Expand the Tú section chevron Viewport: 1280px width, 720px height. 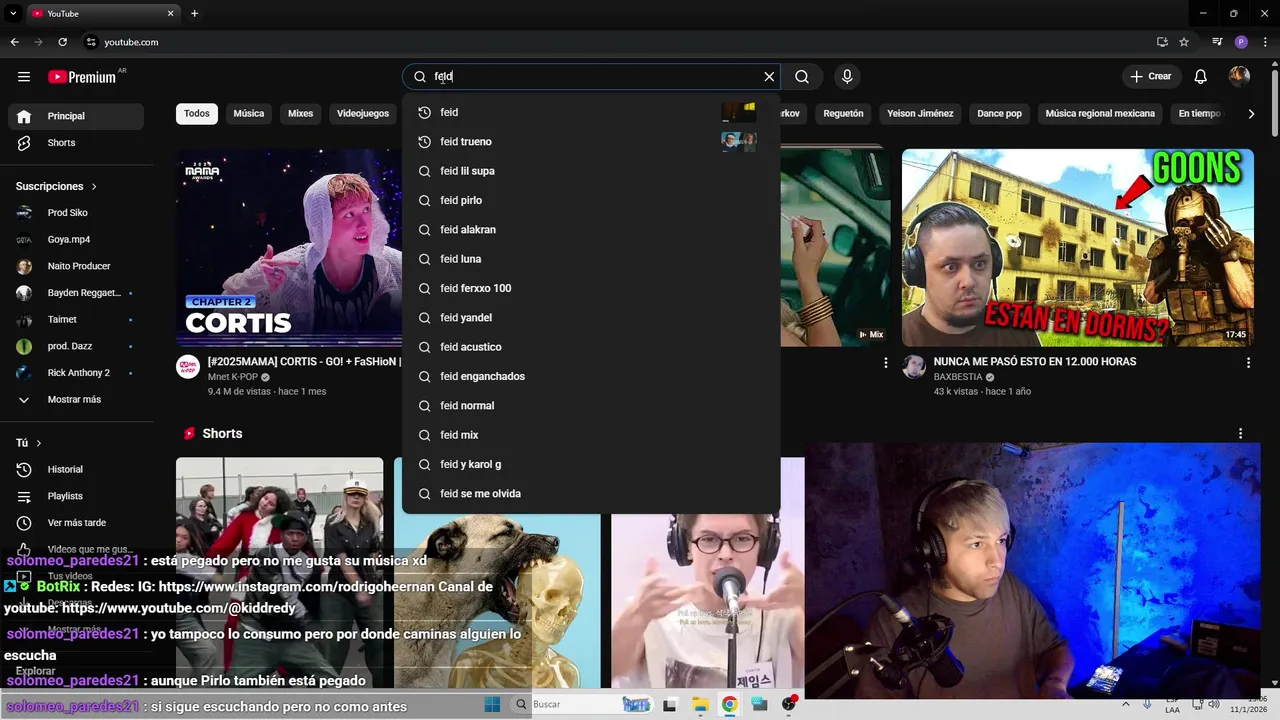[x=39, y=443]
